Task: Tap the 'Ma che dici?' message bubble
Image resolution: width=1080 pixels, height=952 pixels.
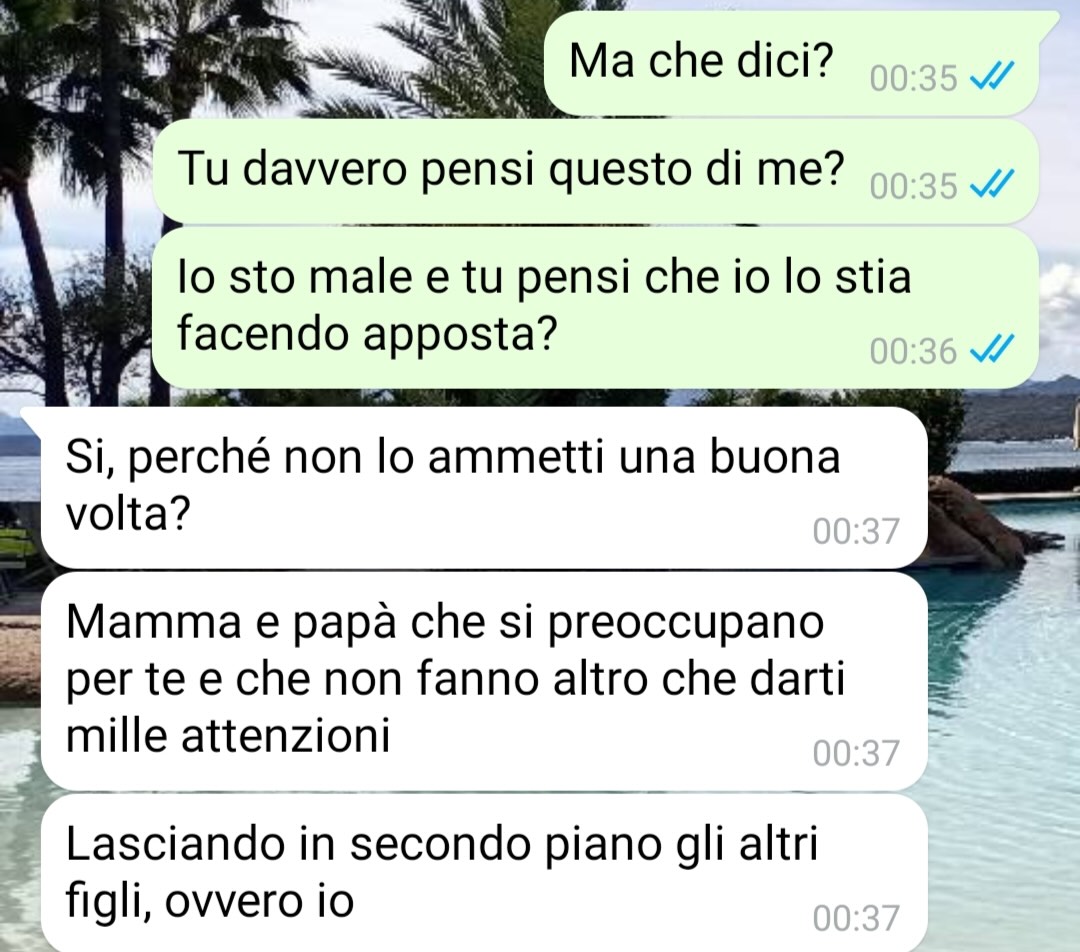Action: (x=791, y=63)
